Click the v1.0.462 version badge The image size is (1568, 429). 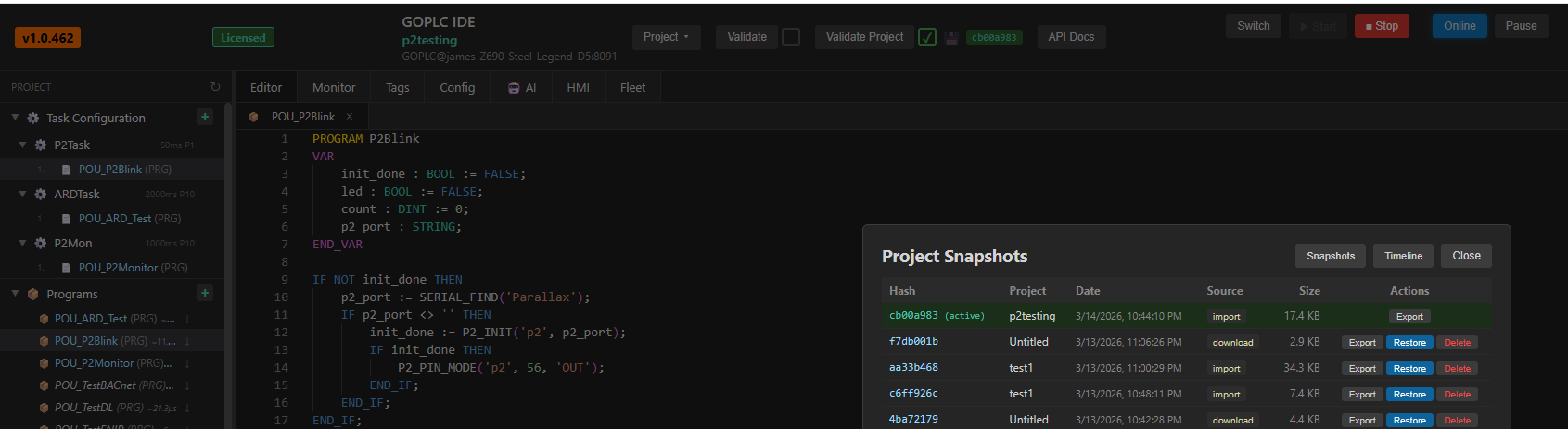click(48, 38)
